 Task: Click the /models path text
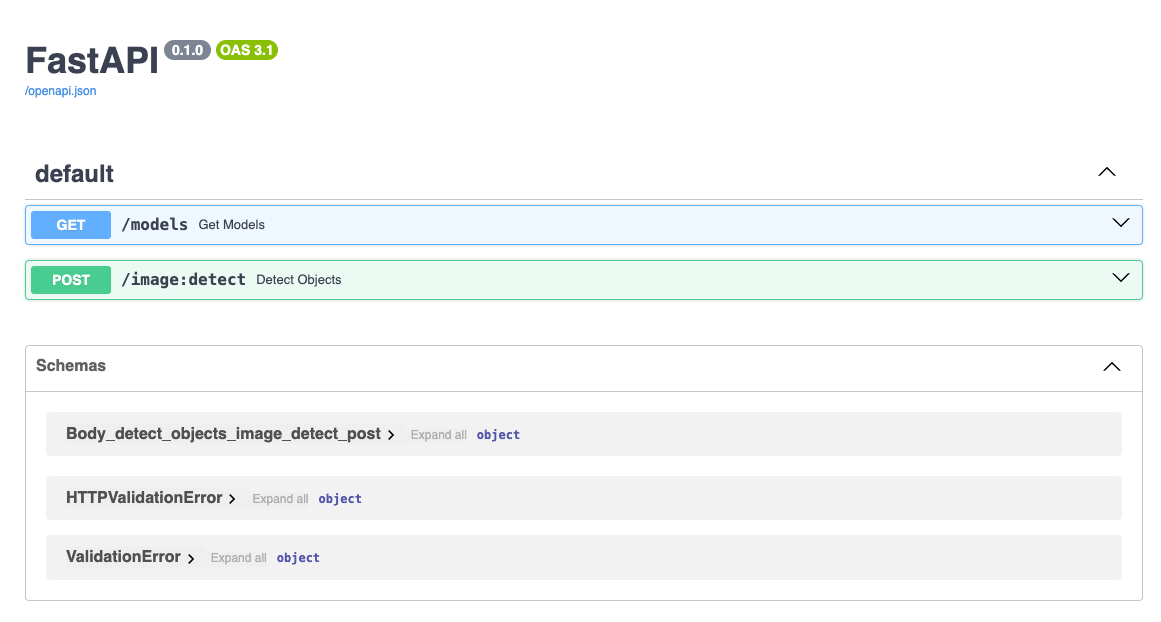[155, 224]
